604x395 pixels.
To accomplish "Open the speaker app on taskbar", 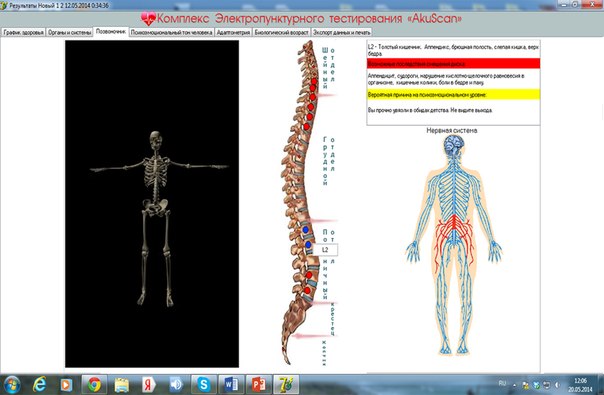I will coord(176,385).
